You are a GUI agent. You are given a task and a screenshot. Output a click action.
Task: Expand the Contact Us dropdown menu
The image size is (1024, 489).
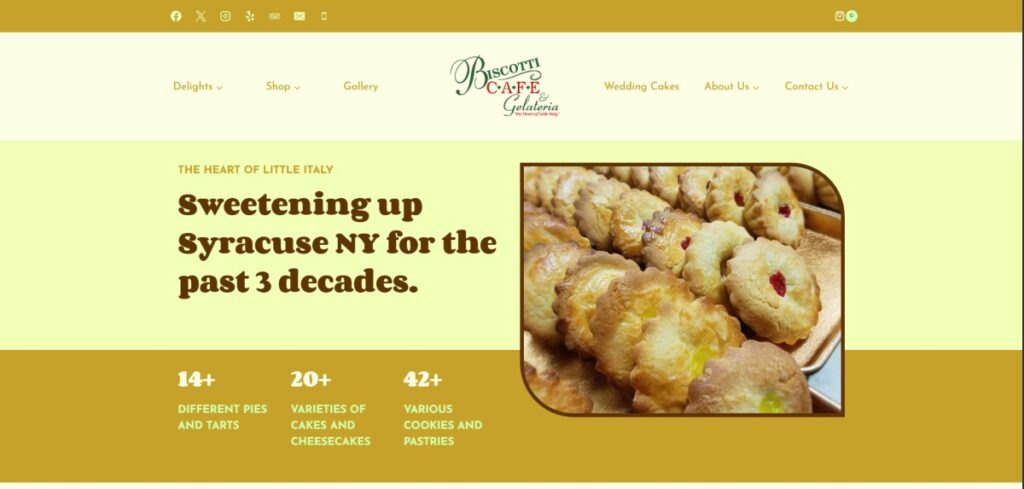(816, 86)
